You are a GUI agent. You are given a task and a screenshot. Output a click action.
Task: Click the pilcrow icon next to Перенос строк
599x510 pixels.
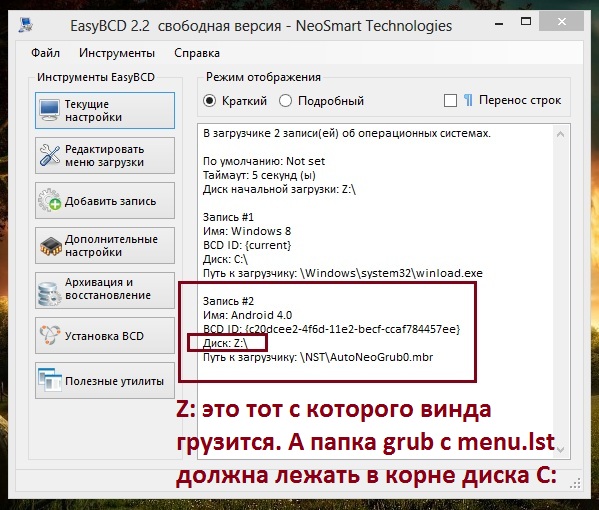point(468,100)
